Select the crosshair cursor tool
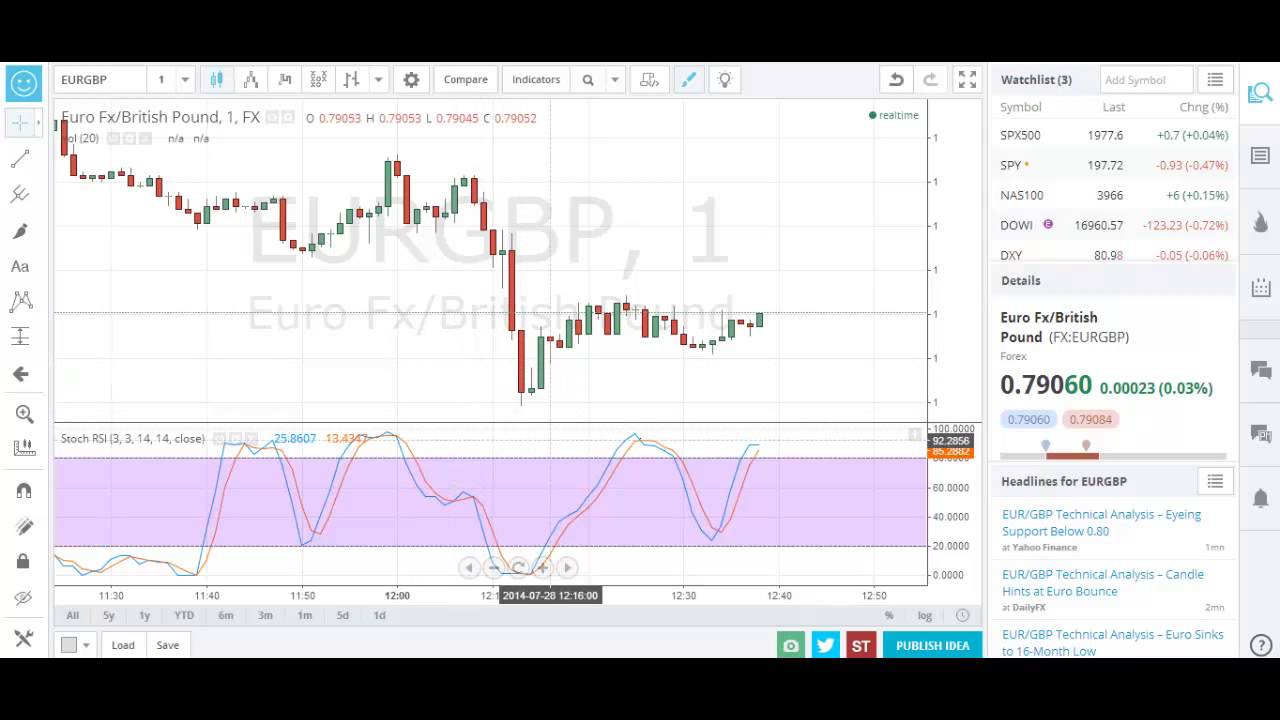 click(x=20, y=123)
